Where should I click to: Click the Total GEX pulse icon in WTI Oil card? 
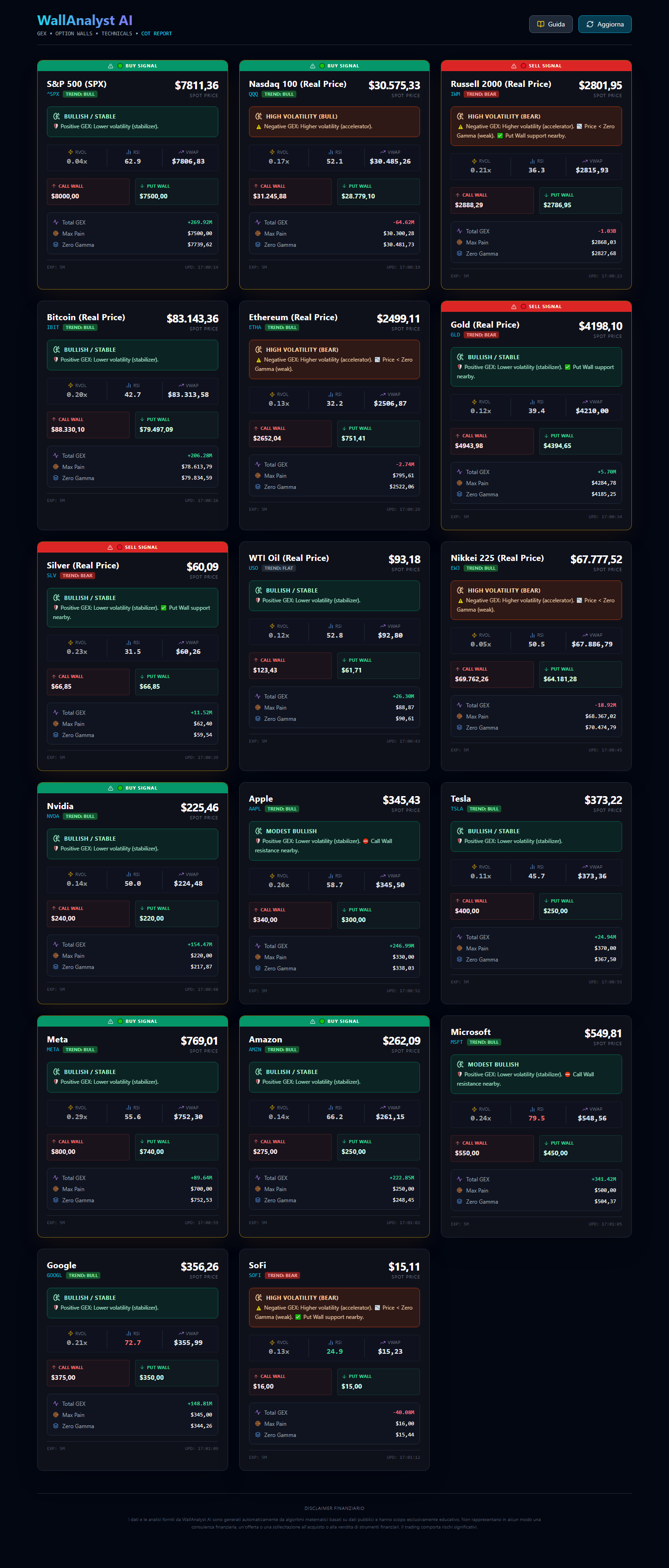tap(257, 696)
